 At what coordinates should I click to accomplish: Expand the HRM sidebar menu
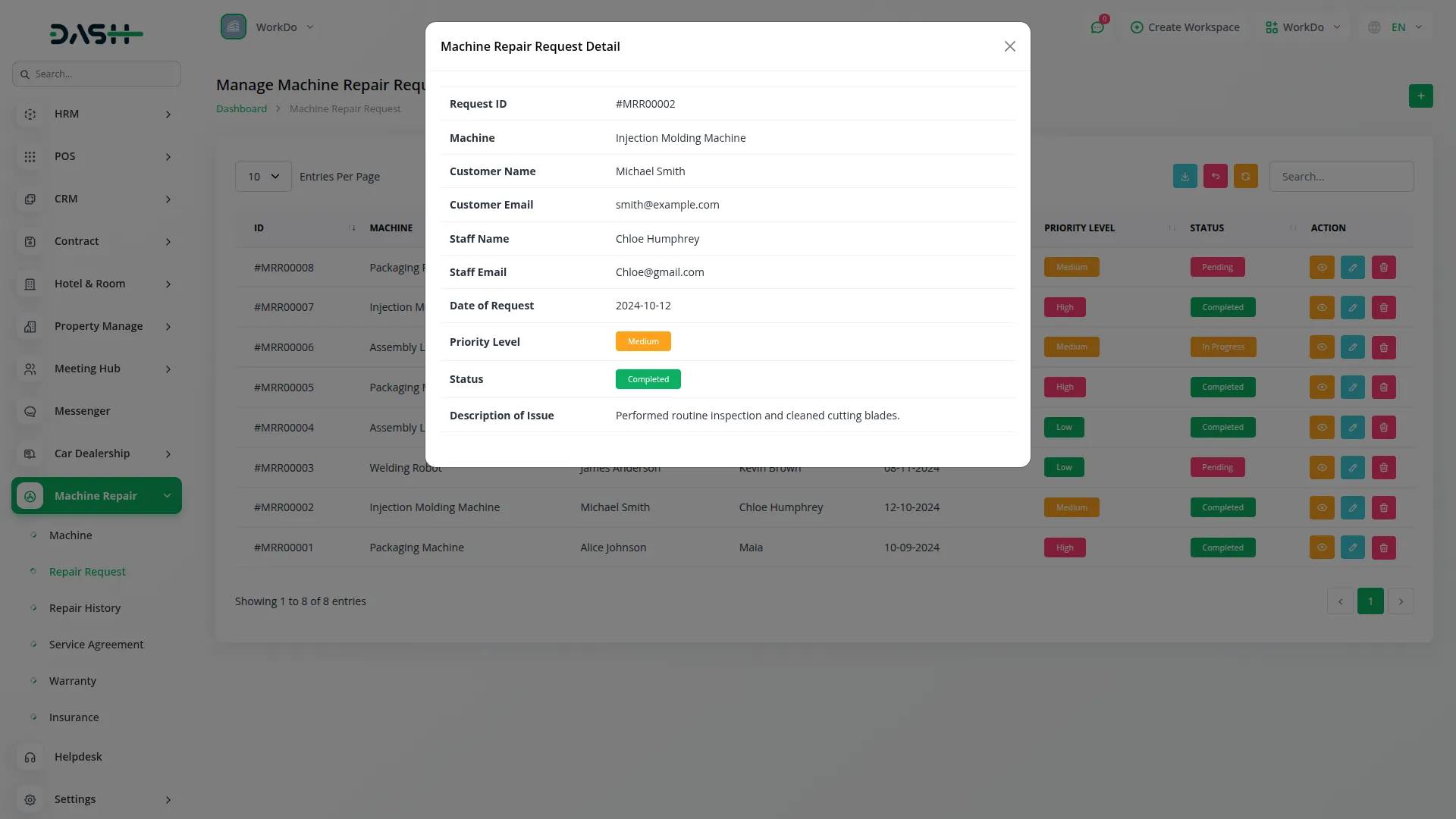tap(96, 114)
